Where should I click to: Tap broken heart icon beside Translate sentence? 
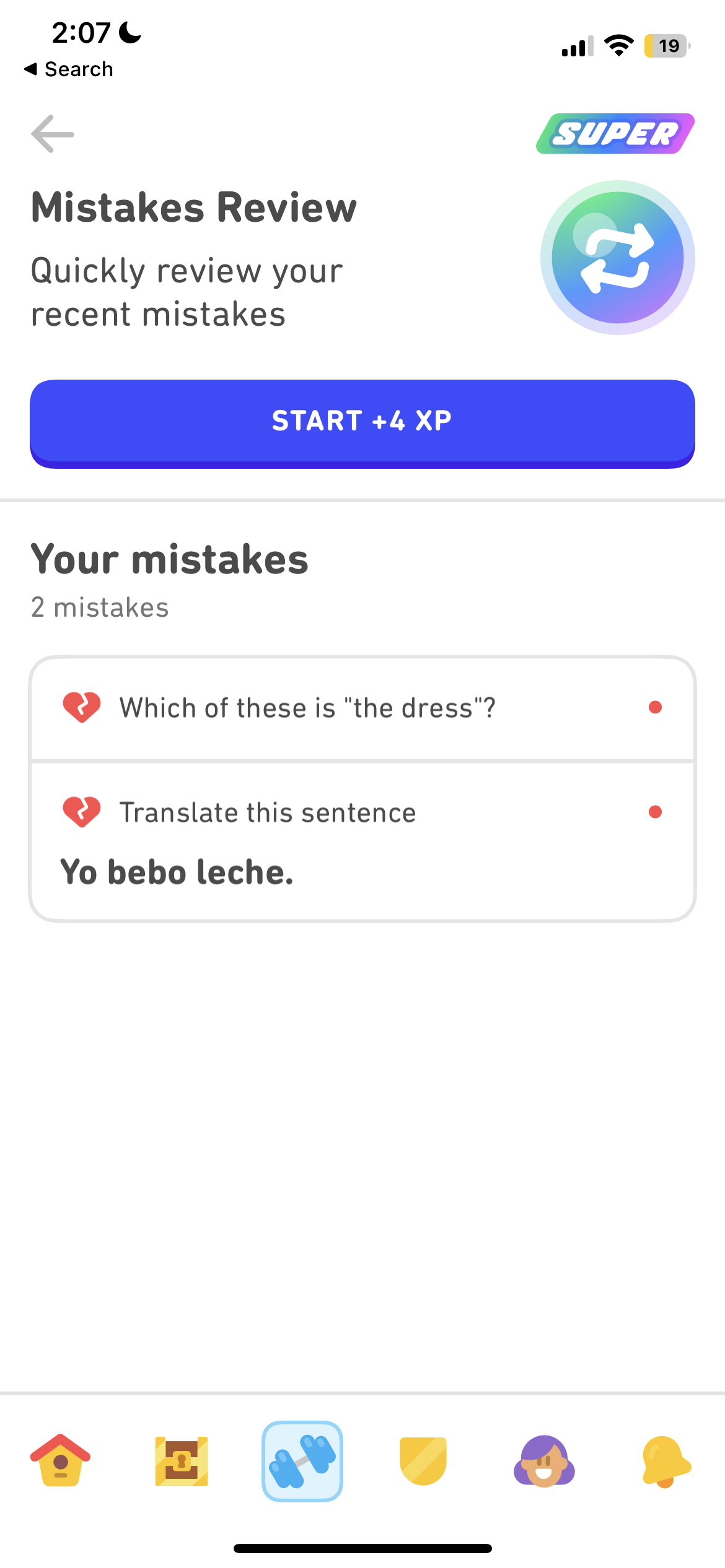[82, 812]
